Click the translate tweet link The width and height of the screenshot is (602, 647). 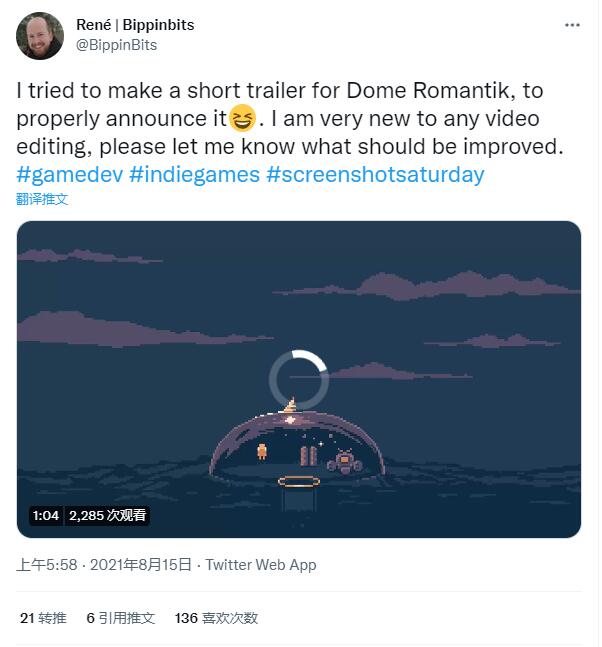tap(42, 199)
